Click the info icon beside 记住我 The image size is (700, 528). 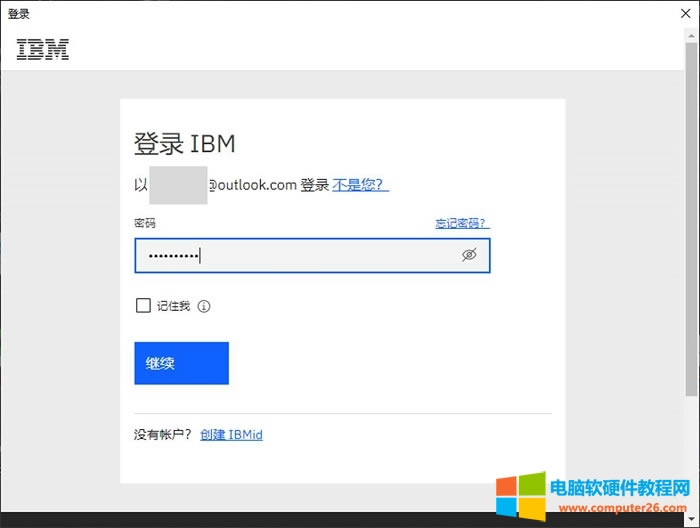pos(205,306)
